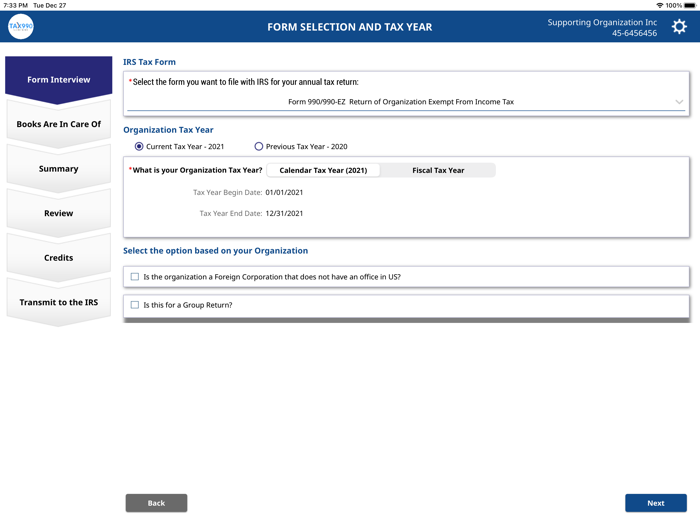This screenshot has height=525, width=700.
Task: Tap the Tue Dec 27 date in status bar
Action: (50, 5)
